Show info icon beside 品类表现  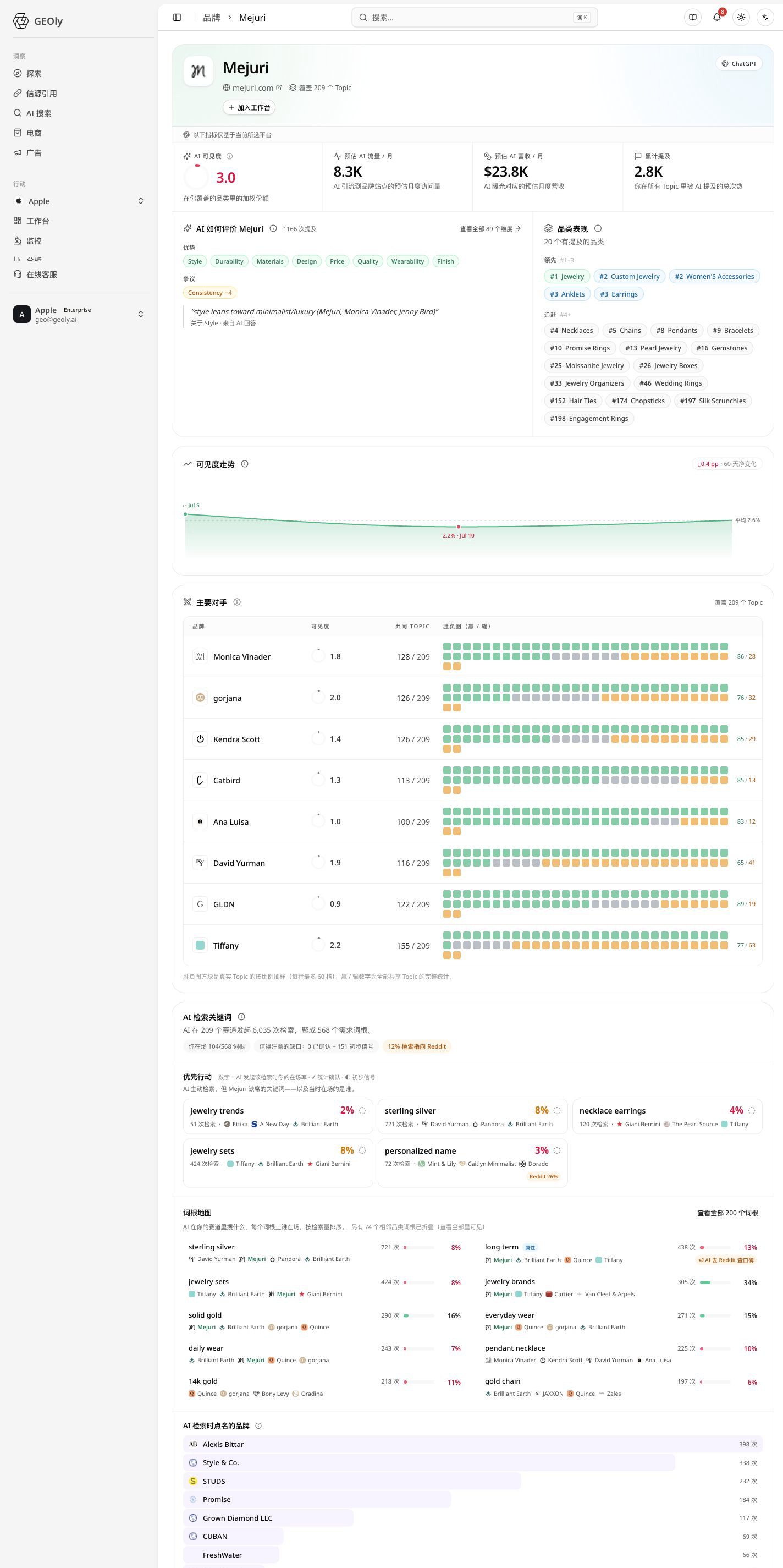click(x=598, y=229)
